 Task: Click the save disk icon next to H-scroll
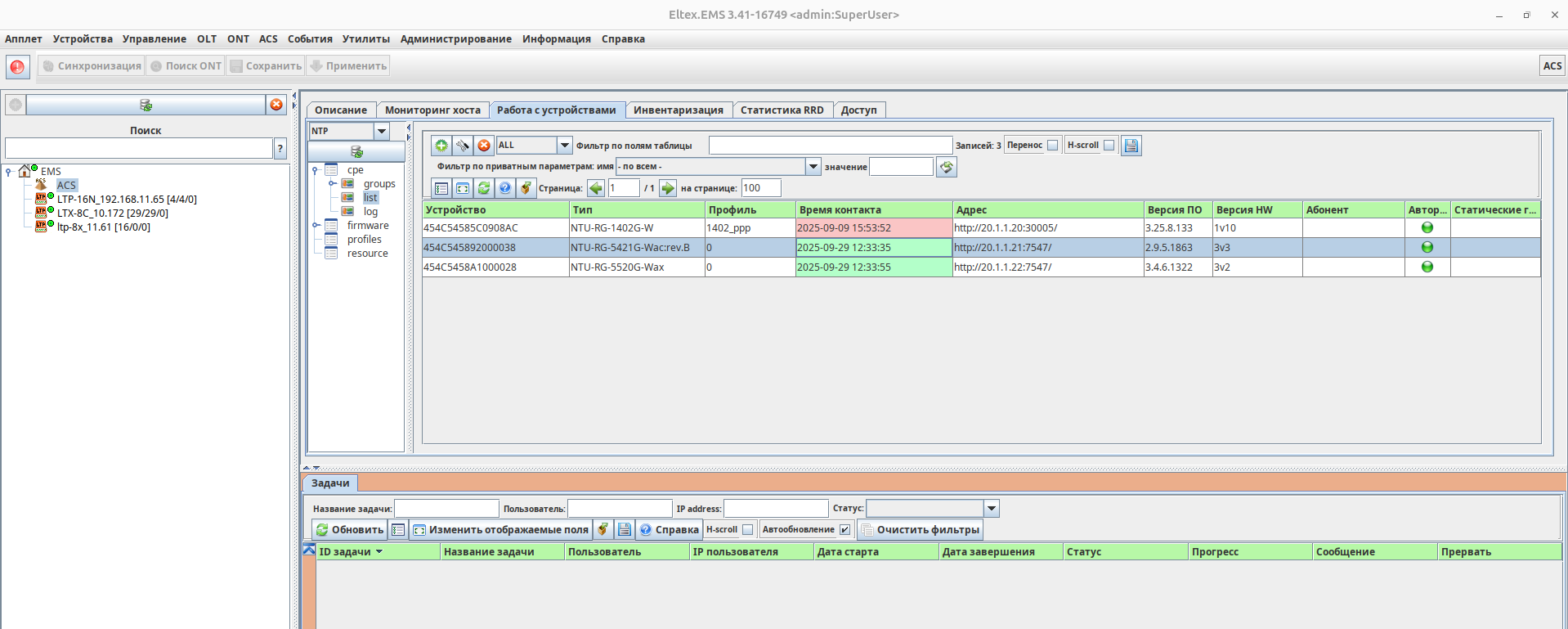tap(1131, 146)
